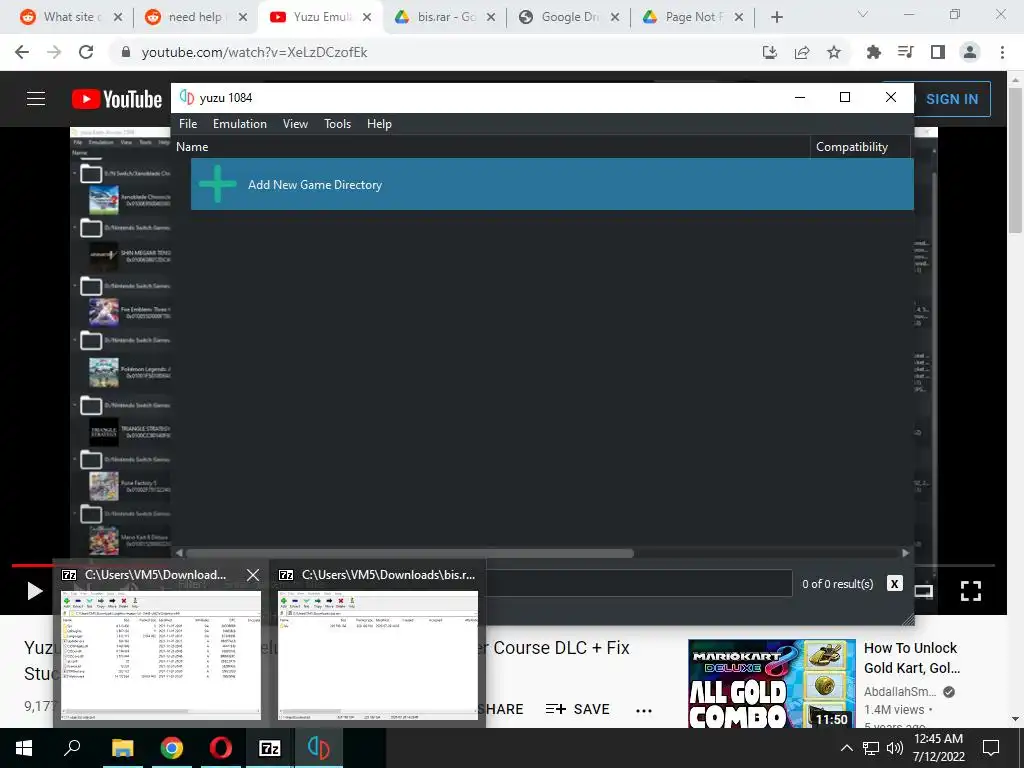Enter YouTube fullscreen mode
1024x768 pixels.
(x=970, y=591)
